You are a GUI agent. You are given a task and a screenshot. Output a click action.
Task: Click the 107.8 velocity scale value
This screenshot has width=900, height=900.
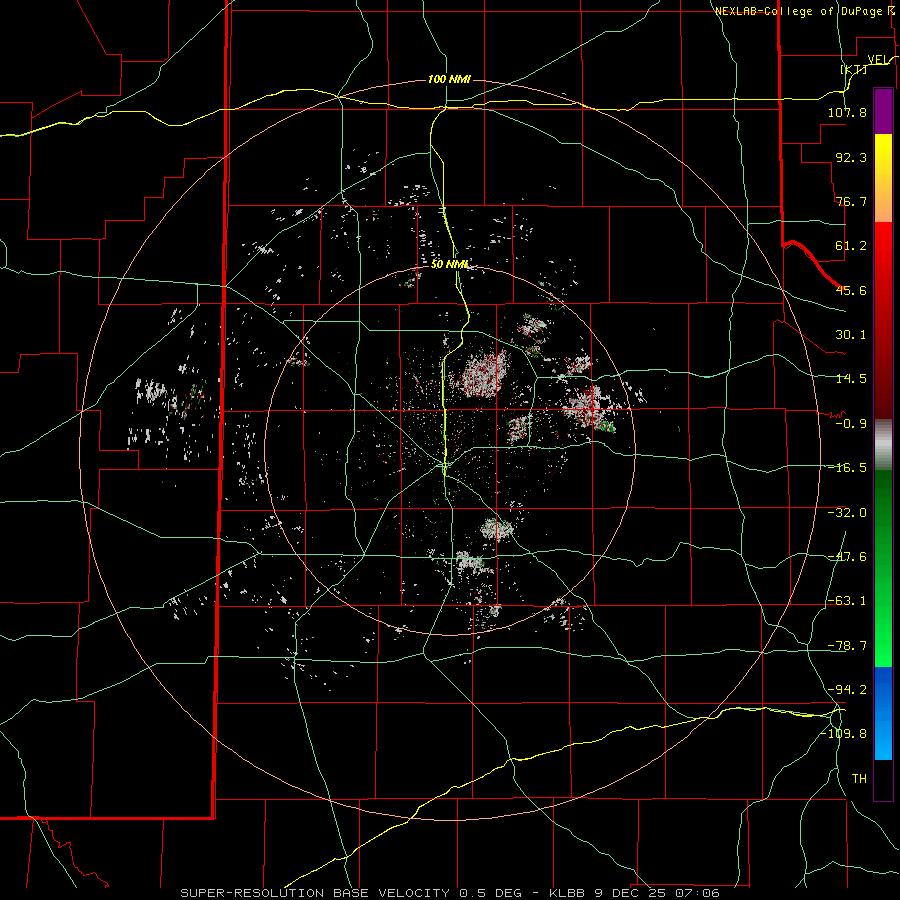coord(847,112)
